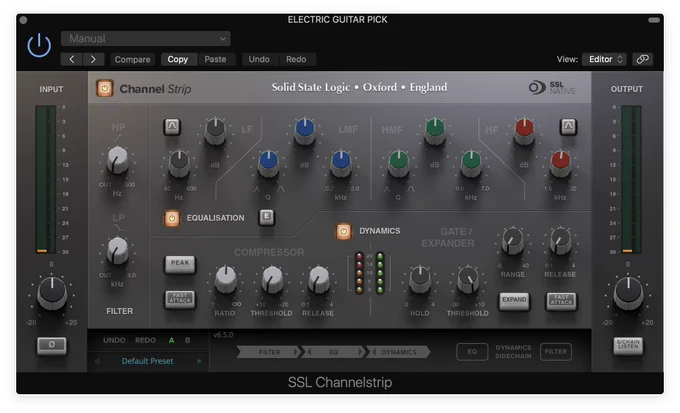The width and height of the screenshot is (680, 413).
Task: Click the blue LMF kHz frequency knob
Action: pos(341,163)
